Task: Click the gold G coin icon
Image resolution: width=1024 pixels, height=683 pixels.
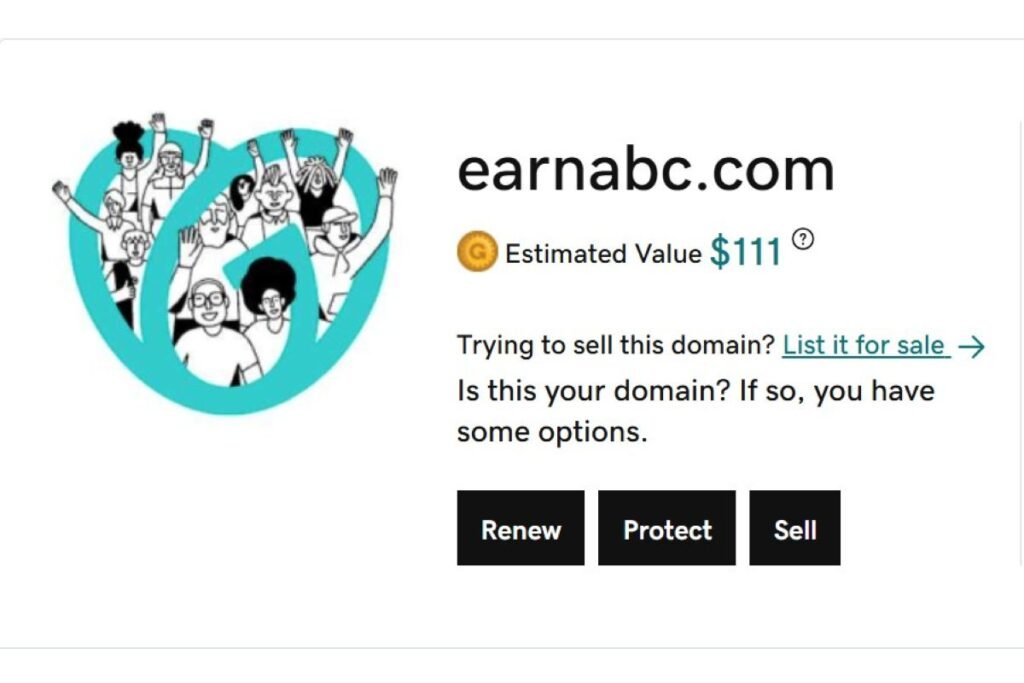Action: [x=477, y=251]
